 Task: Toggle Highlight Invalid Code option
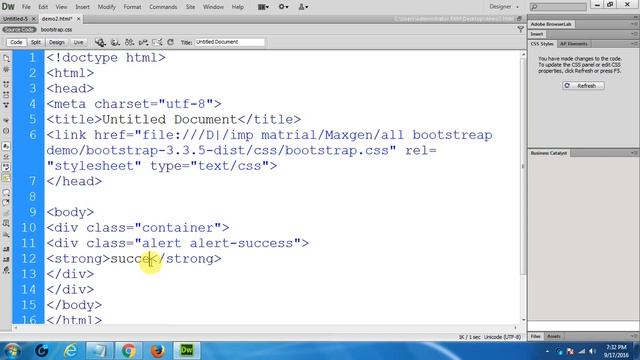(x=6, y=157)
